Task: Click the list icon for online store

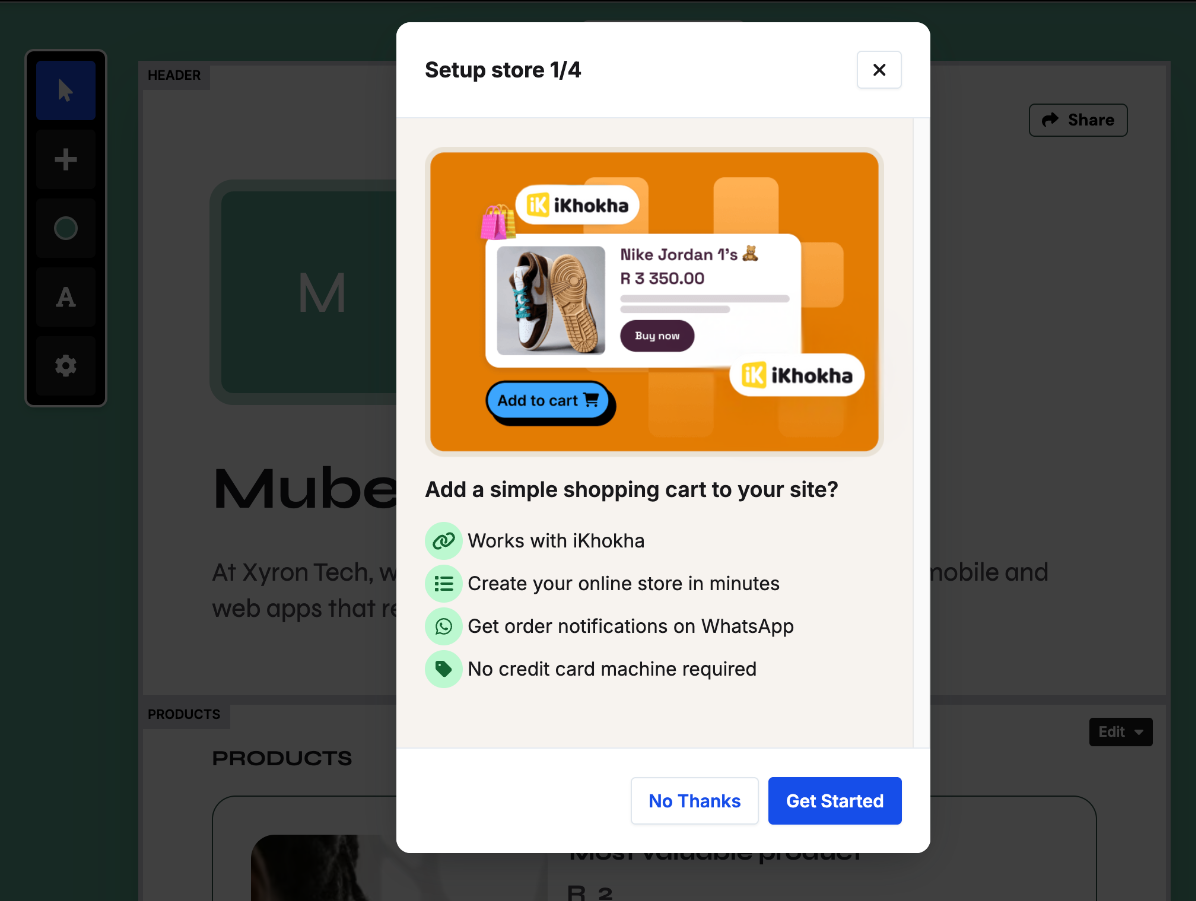Action: [443, 584]
